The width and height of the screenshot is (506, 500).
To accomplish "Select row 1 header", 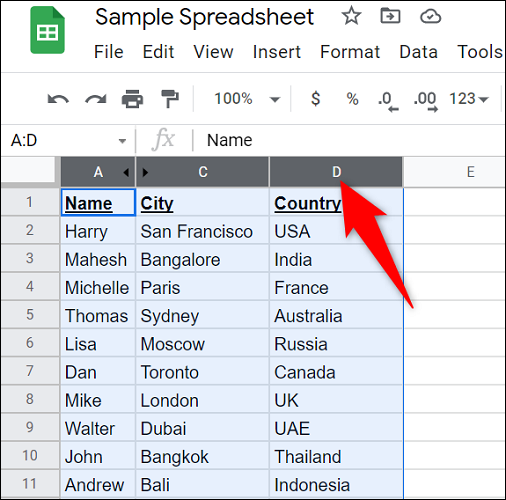I will [x=30, y=202].
